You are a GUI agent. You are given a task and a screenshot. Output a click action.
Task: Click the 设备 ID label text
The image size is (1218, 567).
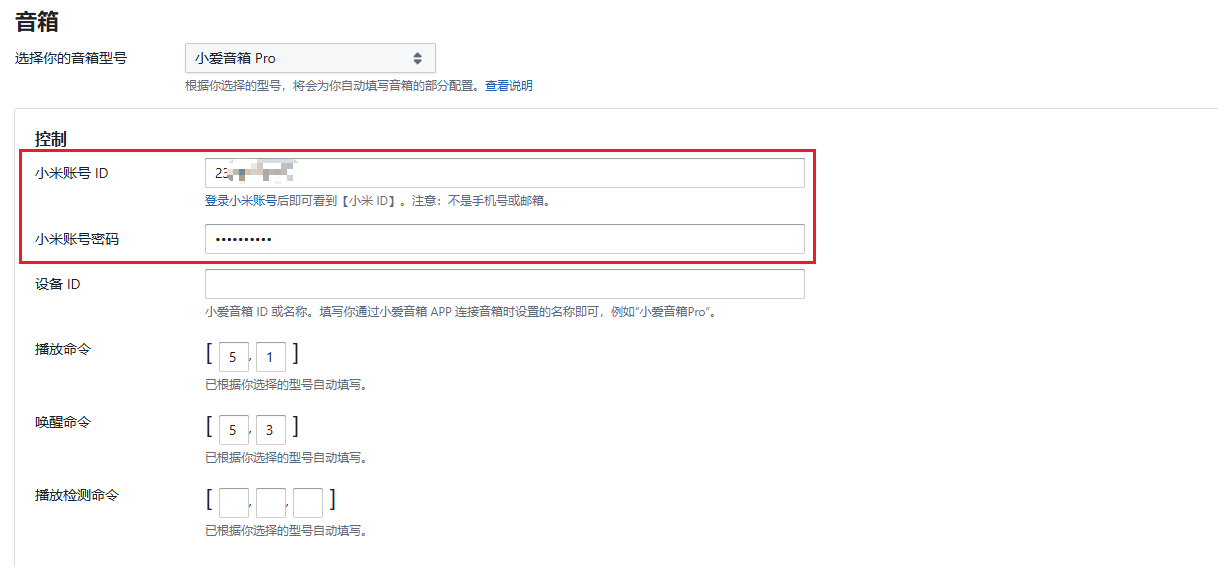point(58,284)
